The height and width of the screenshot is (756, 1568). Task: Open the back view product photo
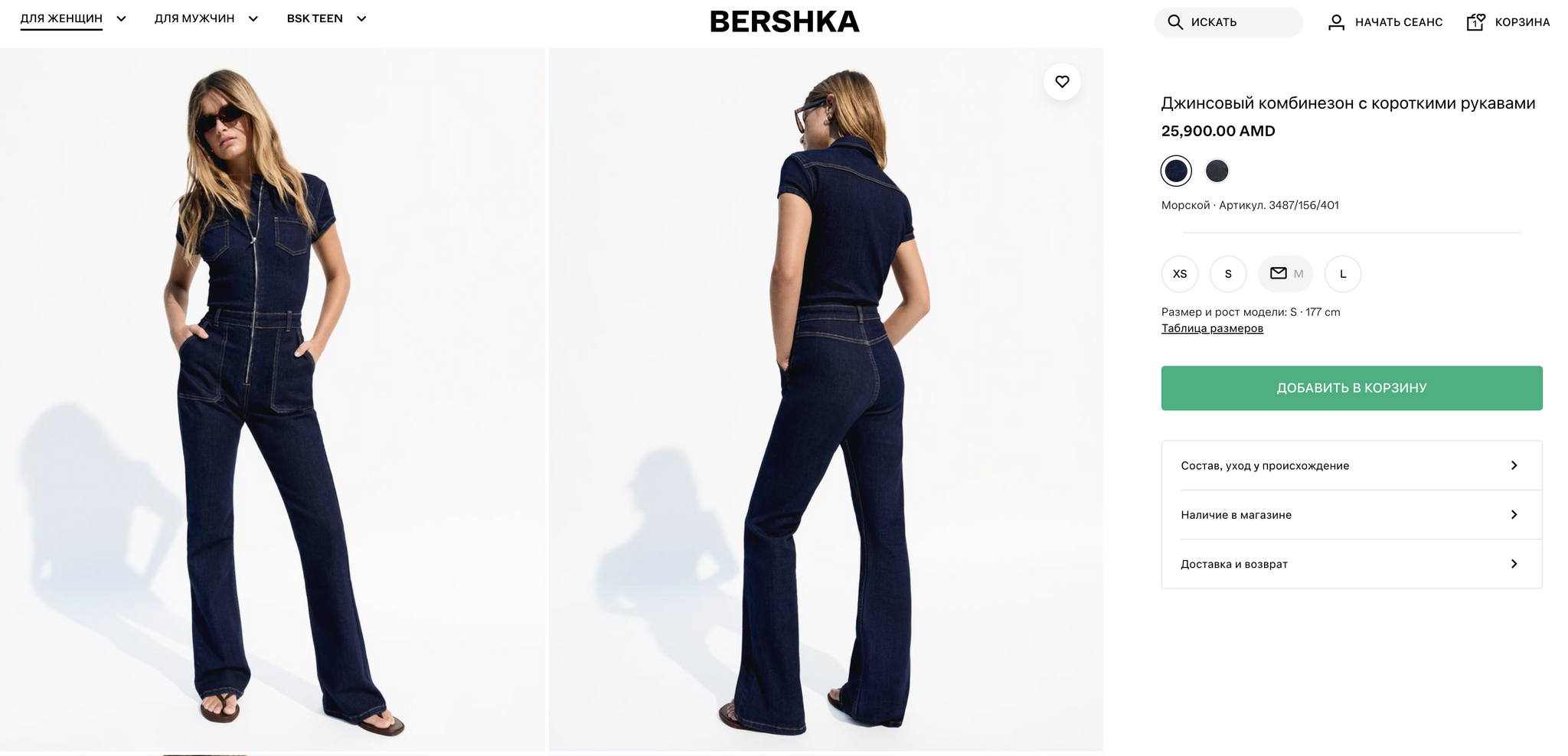[x=826, y=399]
